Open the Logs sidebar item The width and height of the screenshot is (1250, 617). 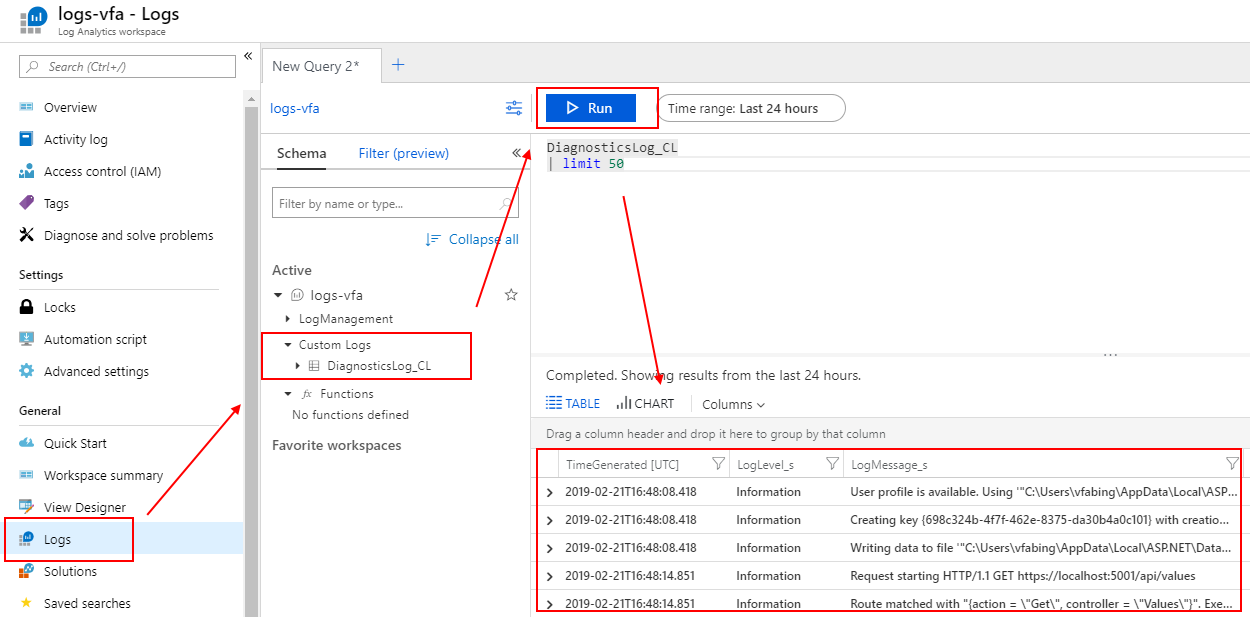pyautogui.click(x=122, y=539)
